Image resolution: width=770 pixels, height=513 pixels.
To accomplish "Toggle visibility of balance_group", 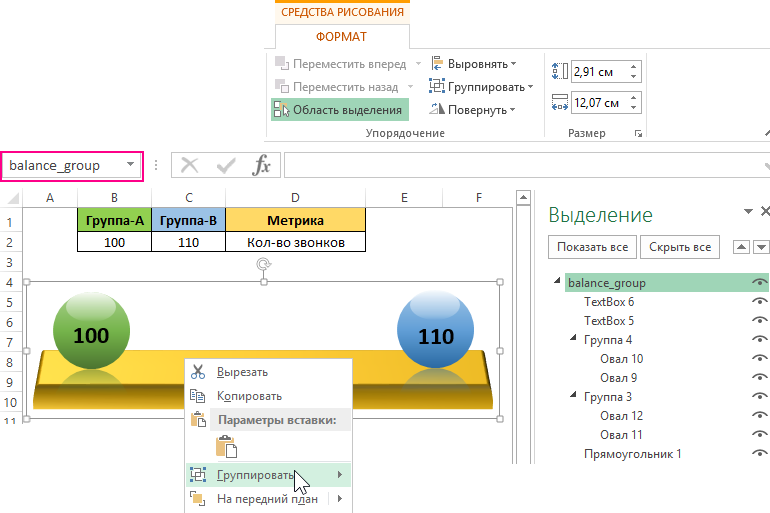I will [760, 282].
